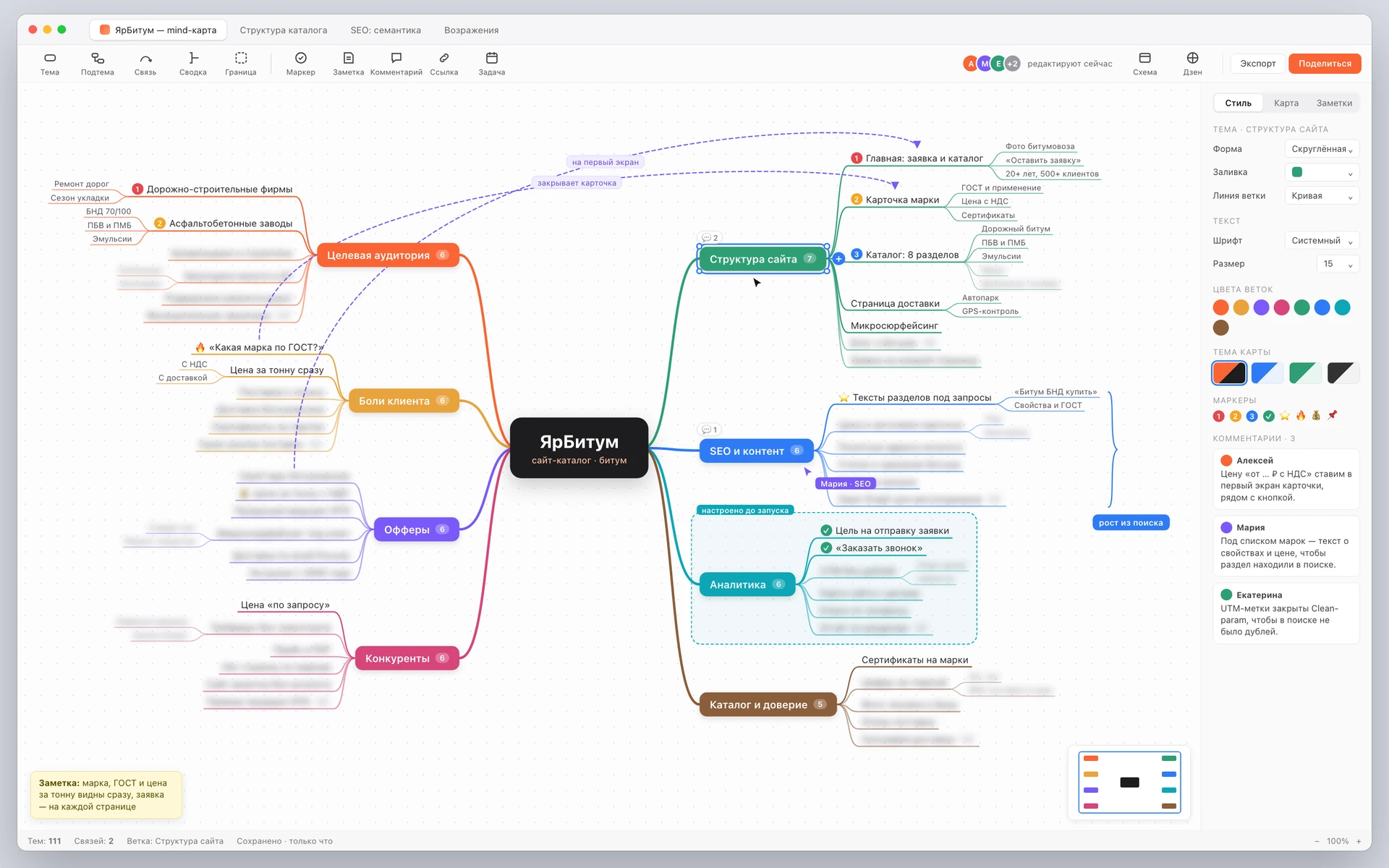Click the minimap overview thumbnail
Screen dimensions: 1389x868
(1129, 782)
